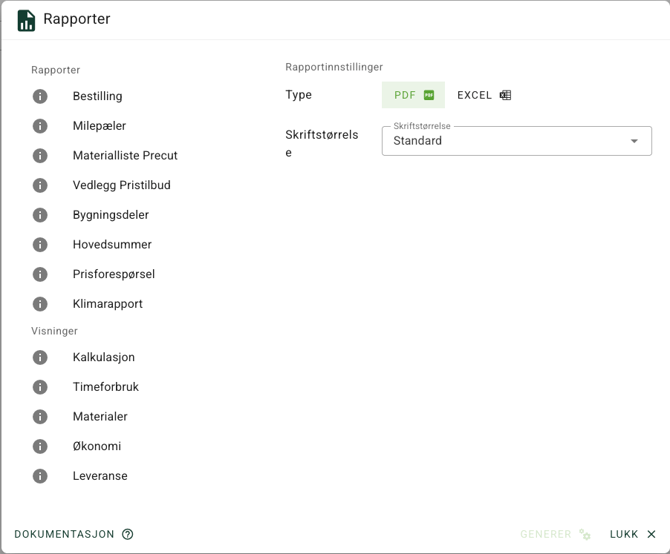The image size is (670, 554).
Task: Click the dropdown arrow in Skriftstørrelse field
Action: pyautogui.click(x=634, y=141)
